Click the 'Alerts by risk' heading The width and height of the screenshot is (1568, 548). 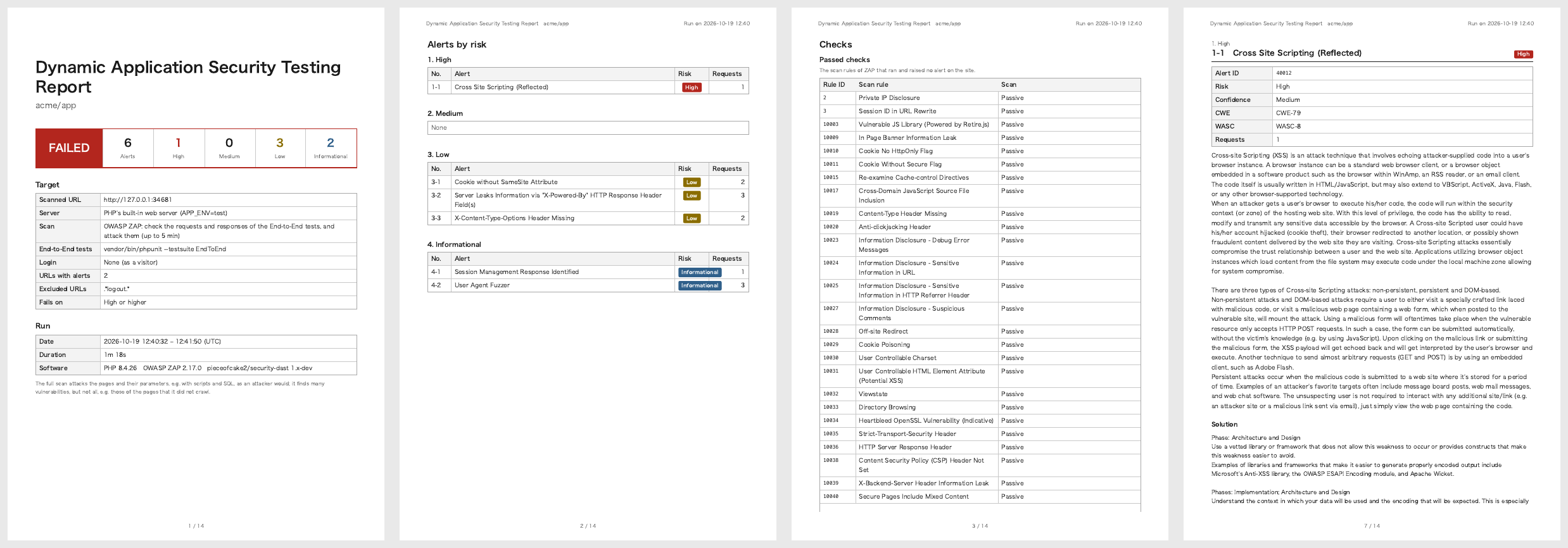pos(457,44)
